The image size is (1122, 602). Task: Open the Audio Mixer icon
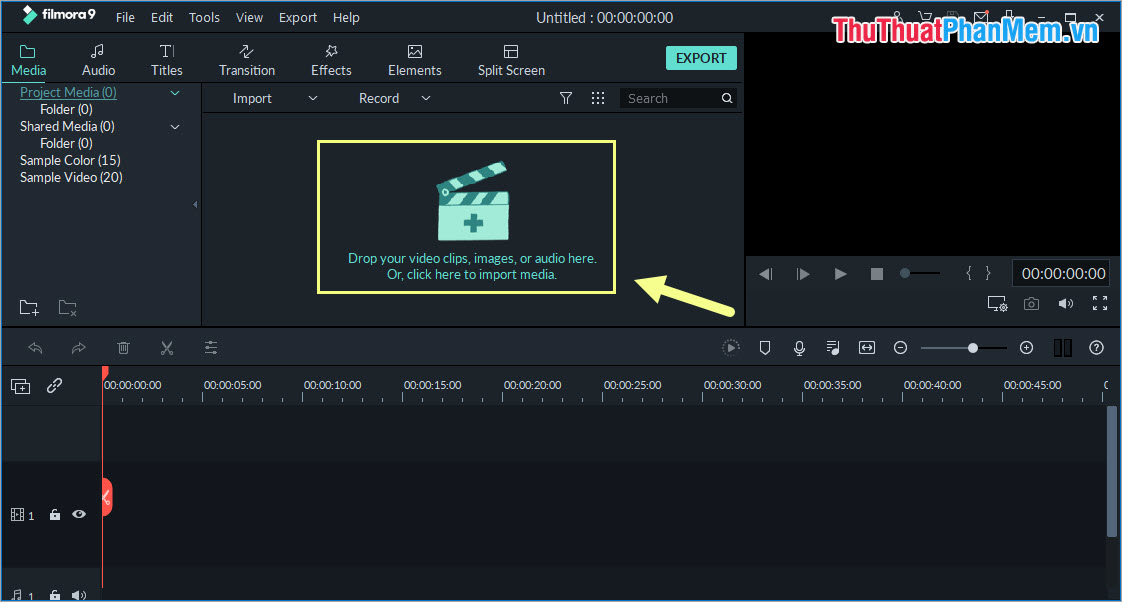[832, 347]
